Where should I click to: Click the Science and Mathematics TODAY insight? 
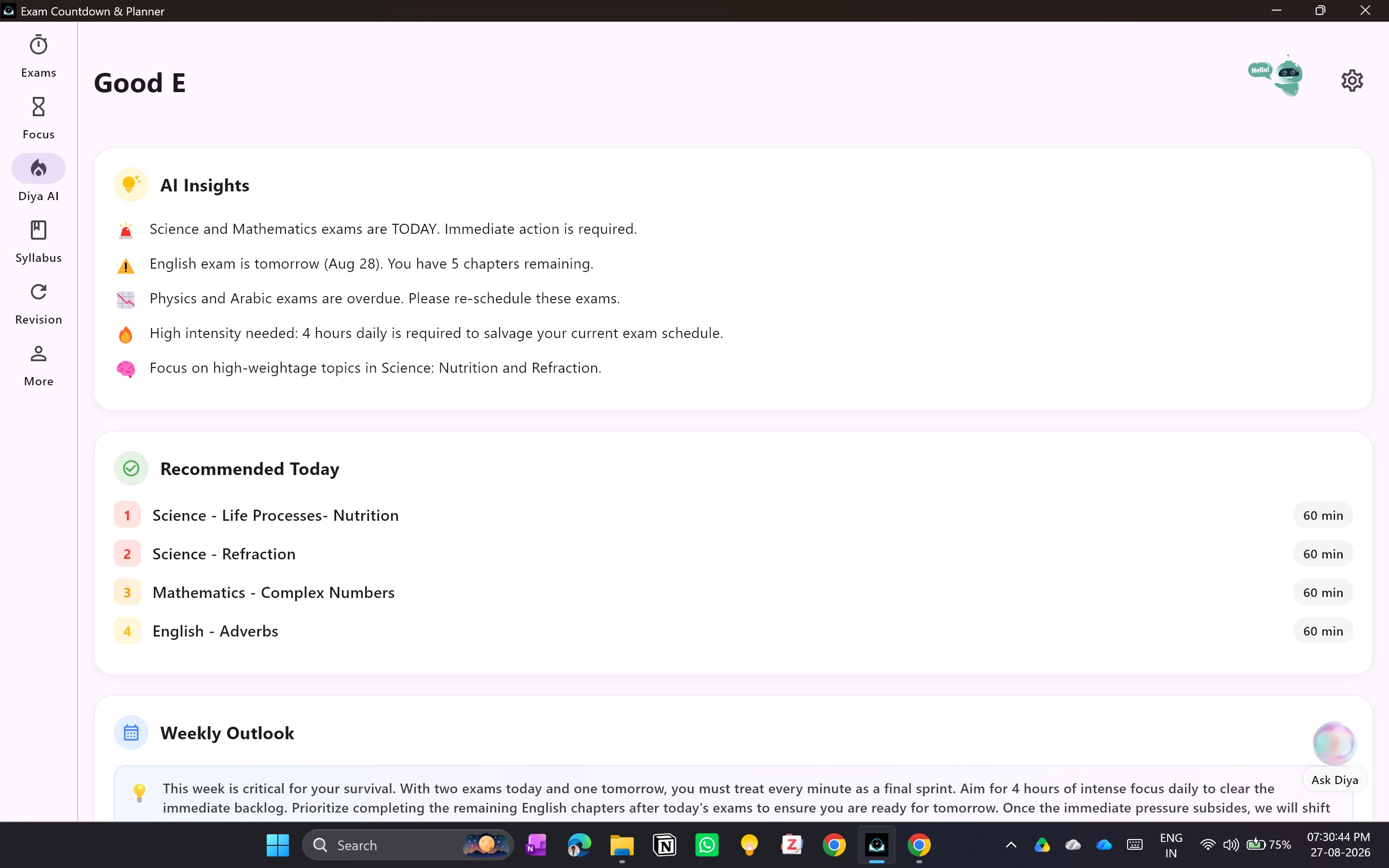(x=393, y=229)
